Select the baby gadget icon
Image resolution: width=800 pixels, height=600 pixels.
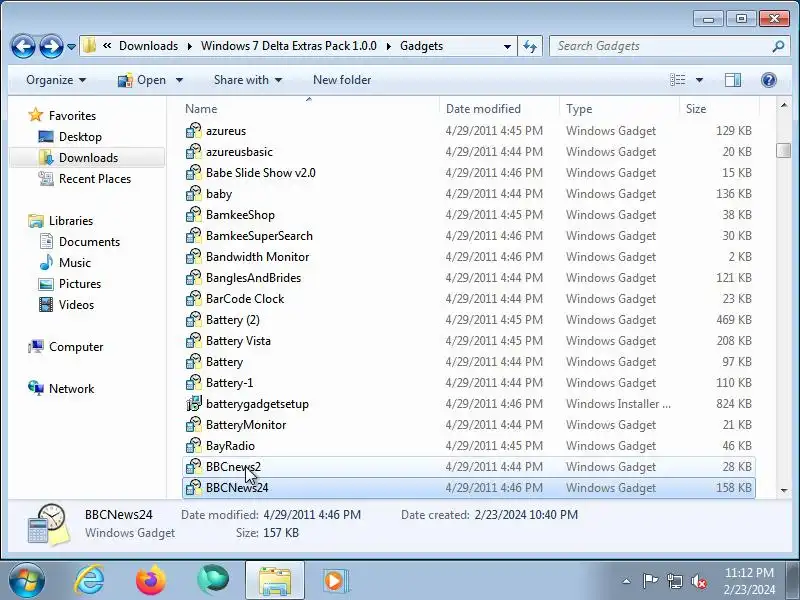pos(193,193)
